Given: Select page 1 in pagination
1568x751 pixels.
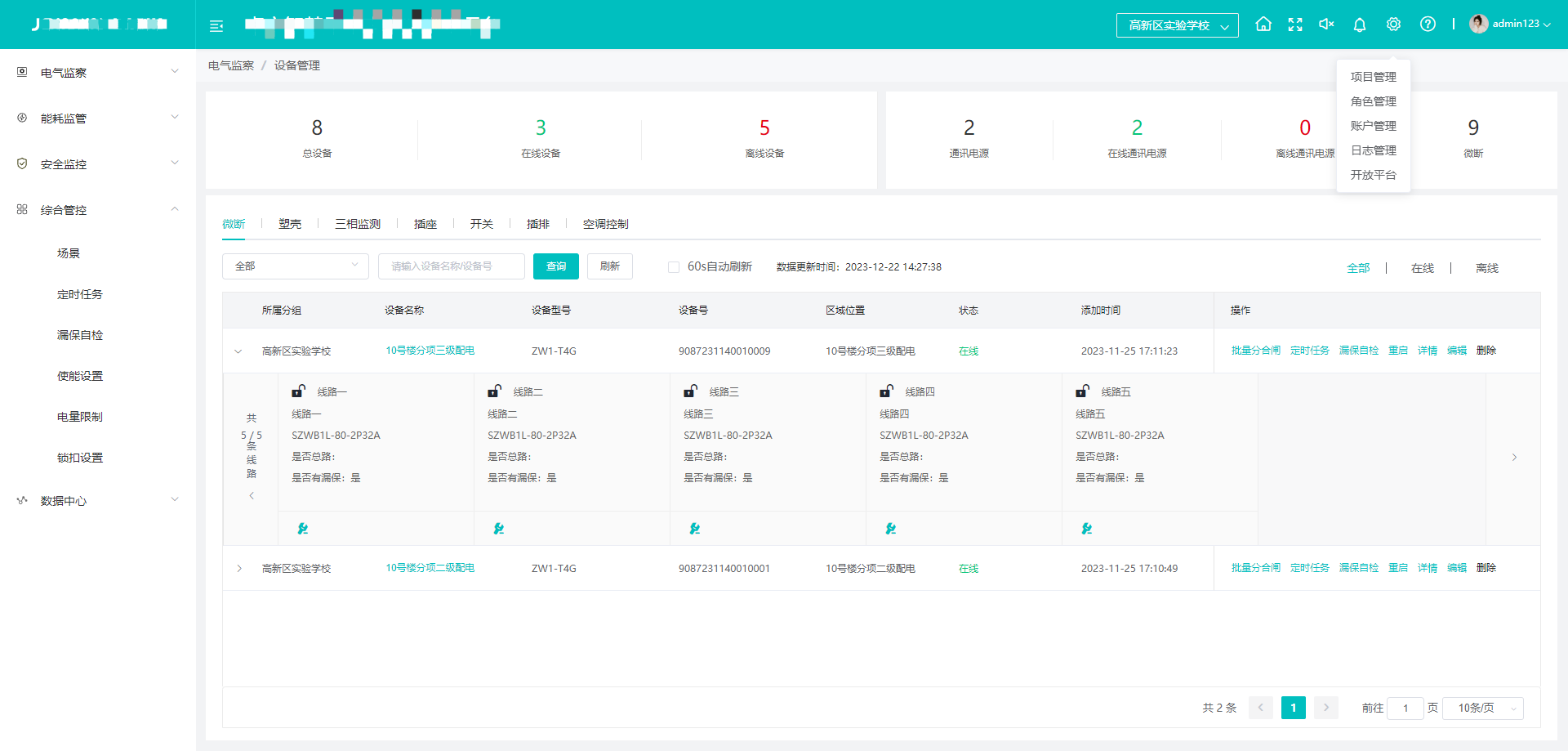Looking at the screenshot, I should (x=1294, y=708).
